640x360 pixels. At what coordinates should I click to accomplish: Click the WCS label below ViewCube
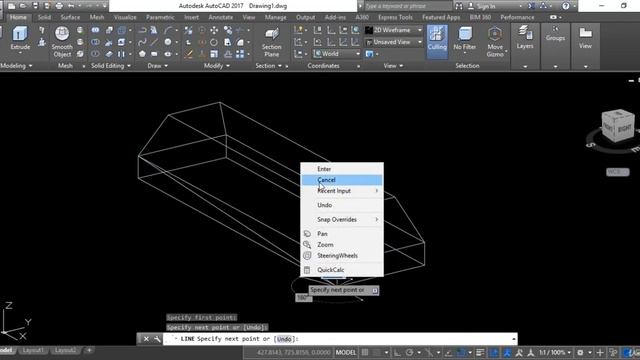pyautogui.click(x=617, y=172)
